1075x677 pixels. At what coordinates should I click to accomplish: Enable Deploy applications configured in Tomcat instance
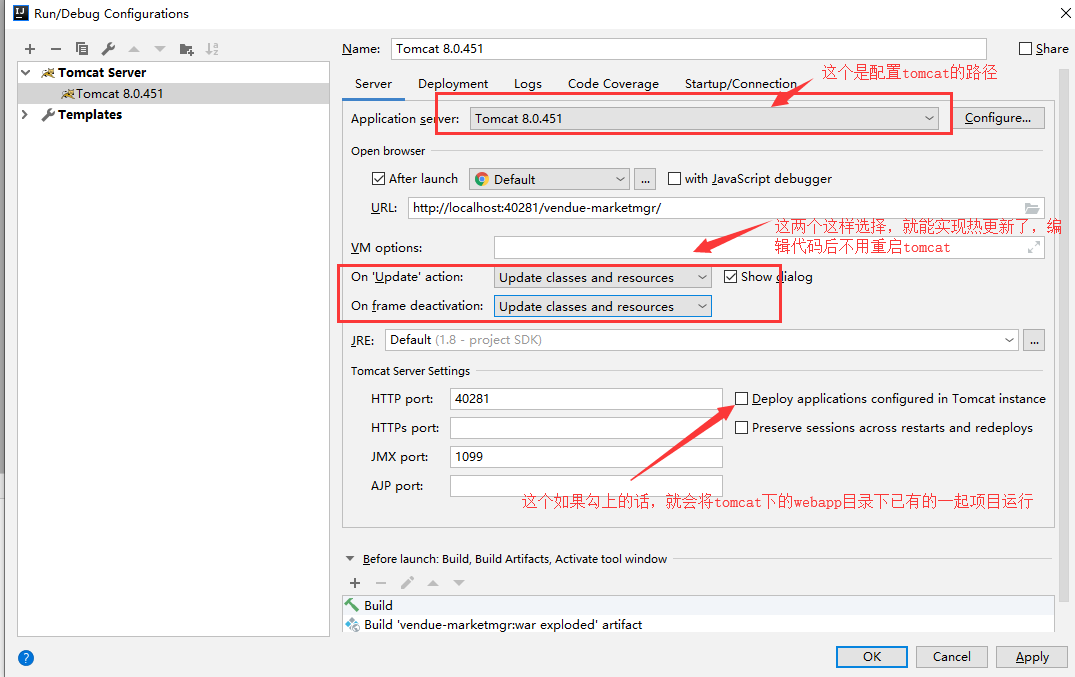(741, 399)
